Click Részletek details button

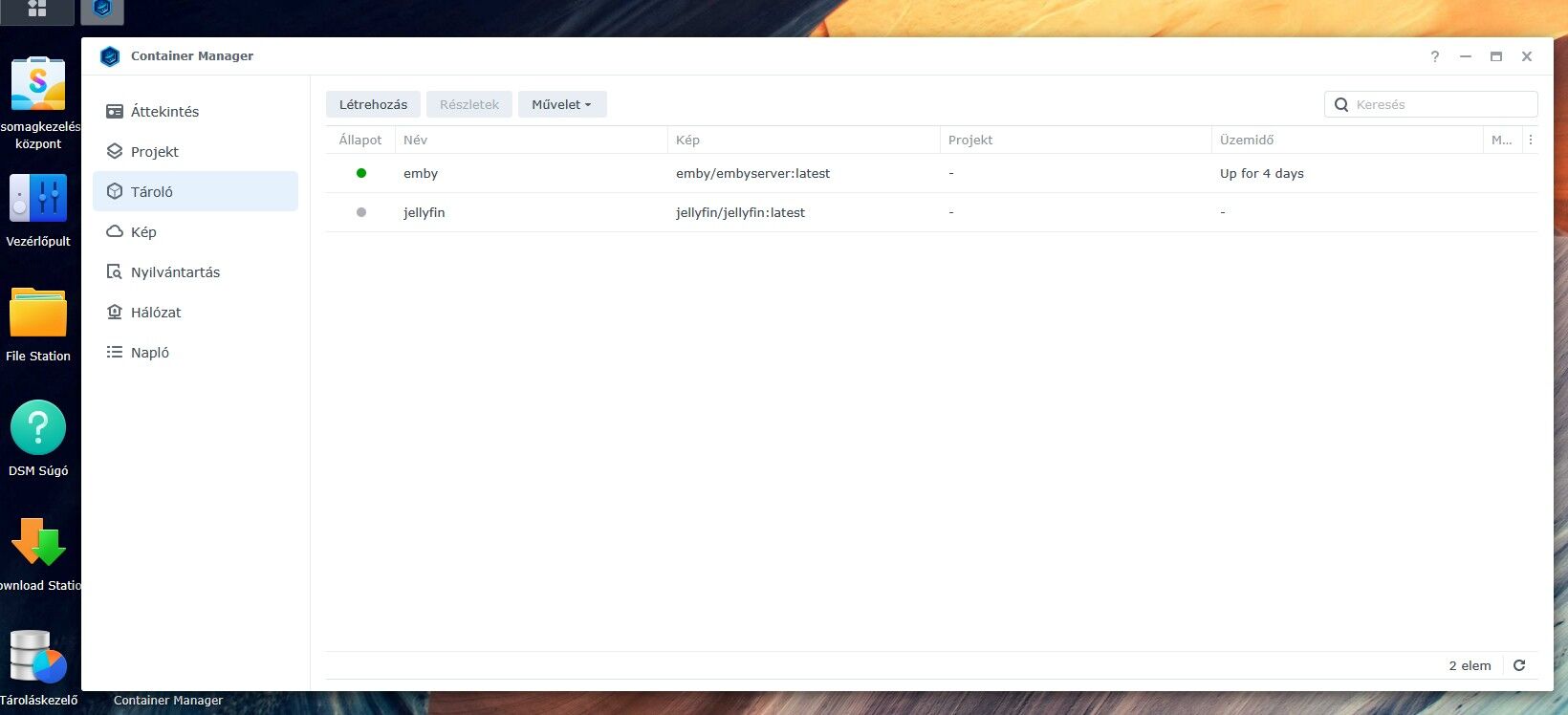pyautogui.click(x=469, y=104)
